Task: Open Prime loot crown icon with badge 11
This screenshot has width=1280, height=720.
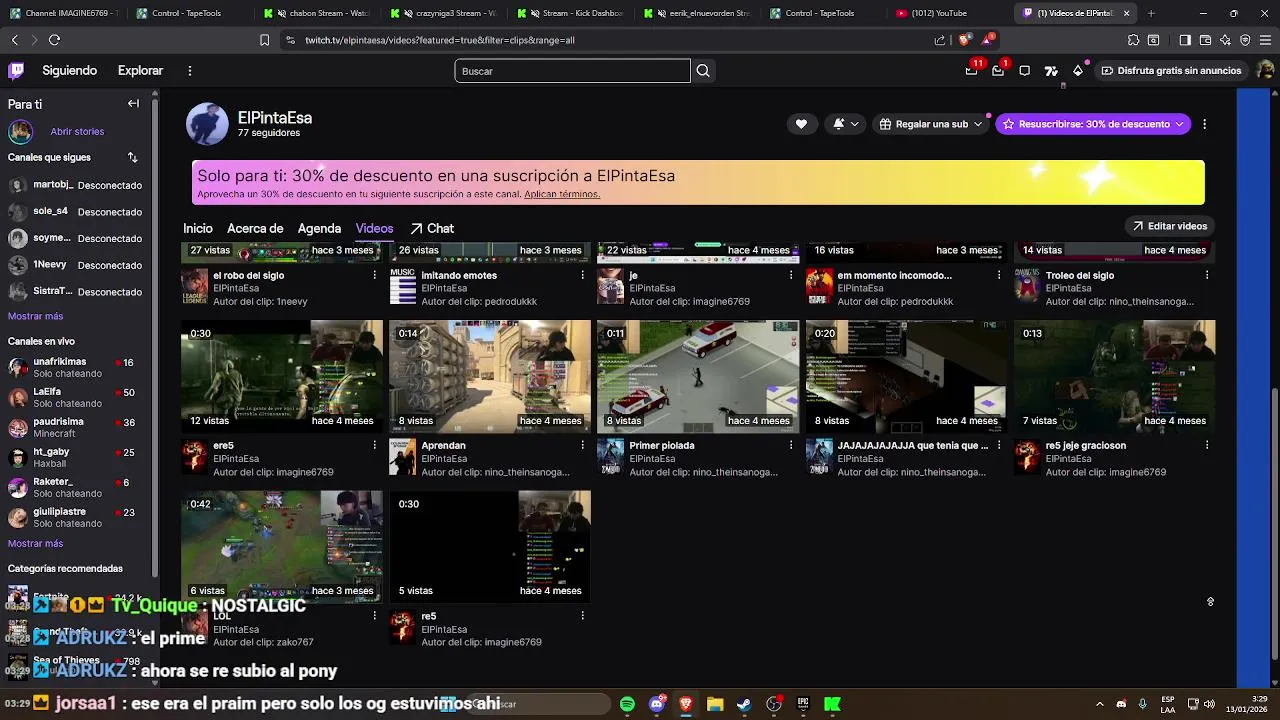Action: [971, 71]
